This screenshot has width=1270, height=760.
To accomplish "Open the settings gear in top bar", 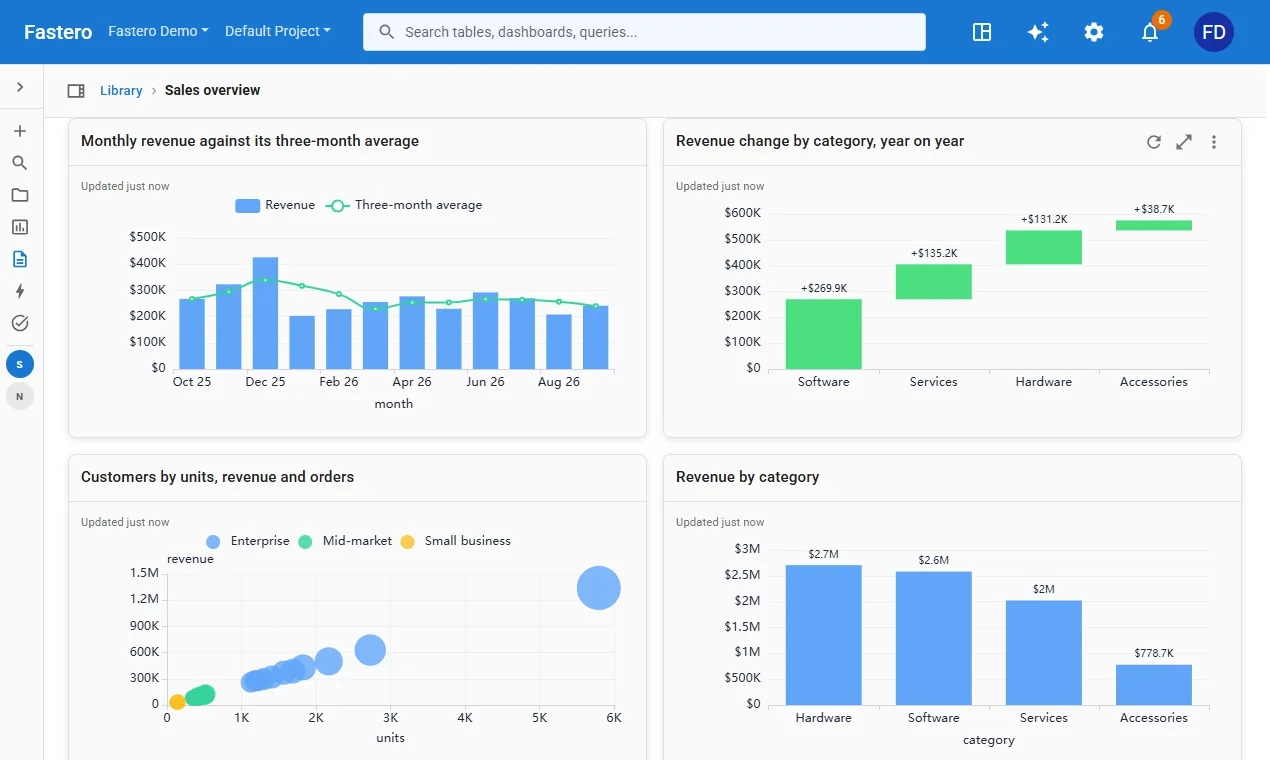I will click(1094, 32).
